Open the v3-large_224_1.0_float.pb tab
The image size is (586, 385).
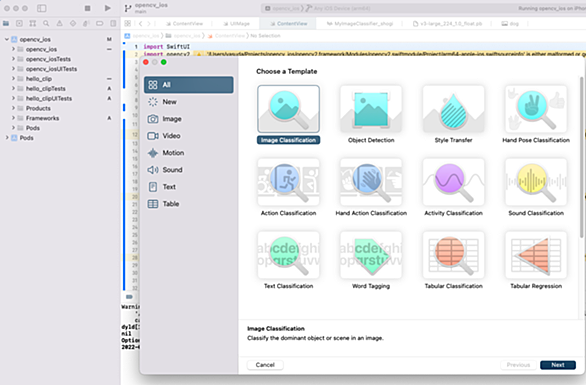[x=447, y=24]
